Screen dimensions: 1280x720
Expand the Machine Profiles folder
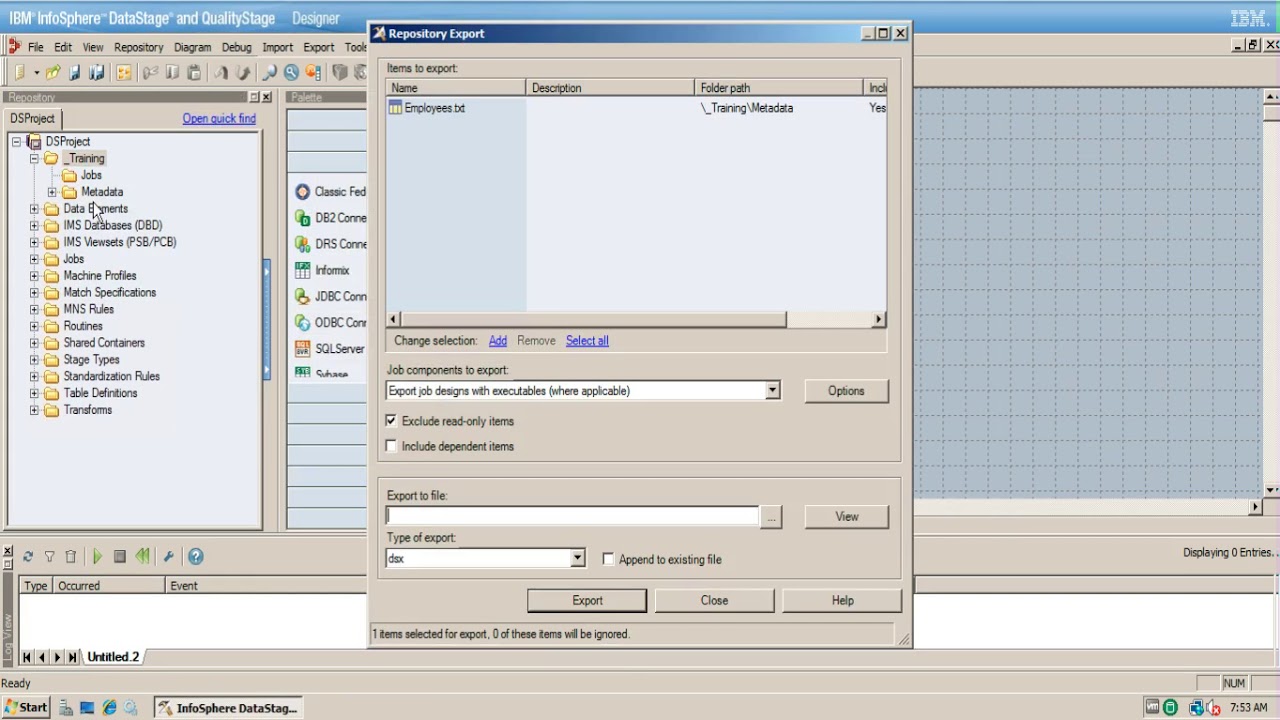click(x=34, y=276)
